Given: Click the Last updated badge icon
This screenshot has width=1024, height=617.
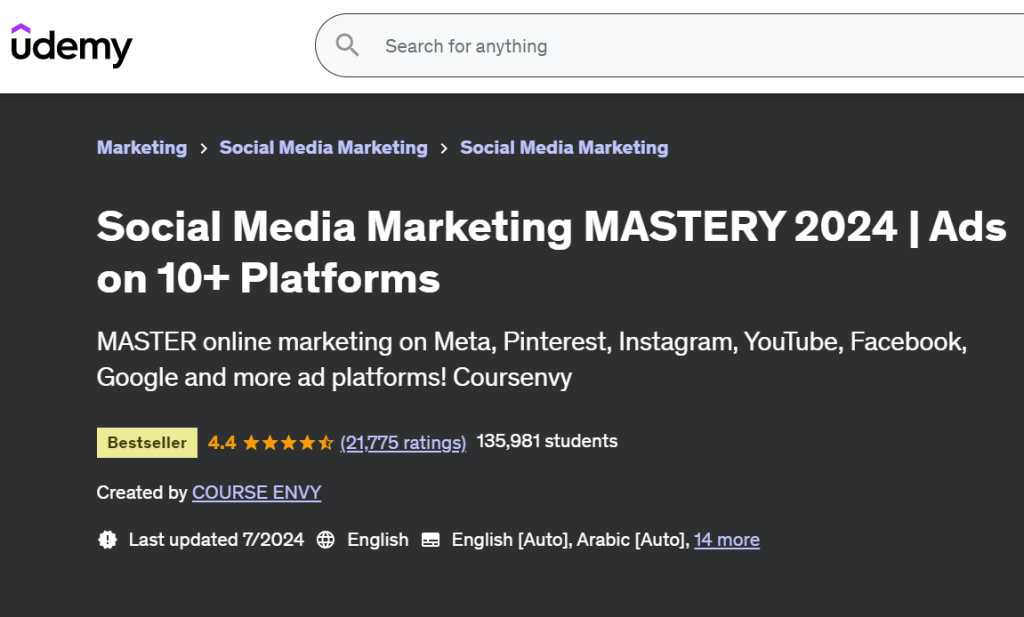Looking at the screenshot, I should 107,540.
